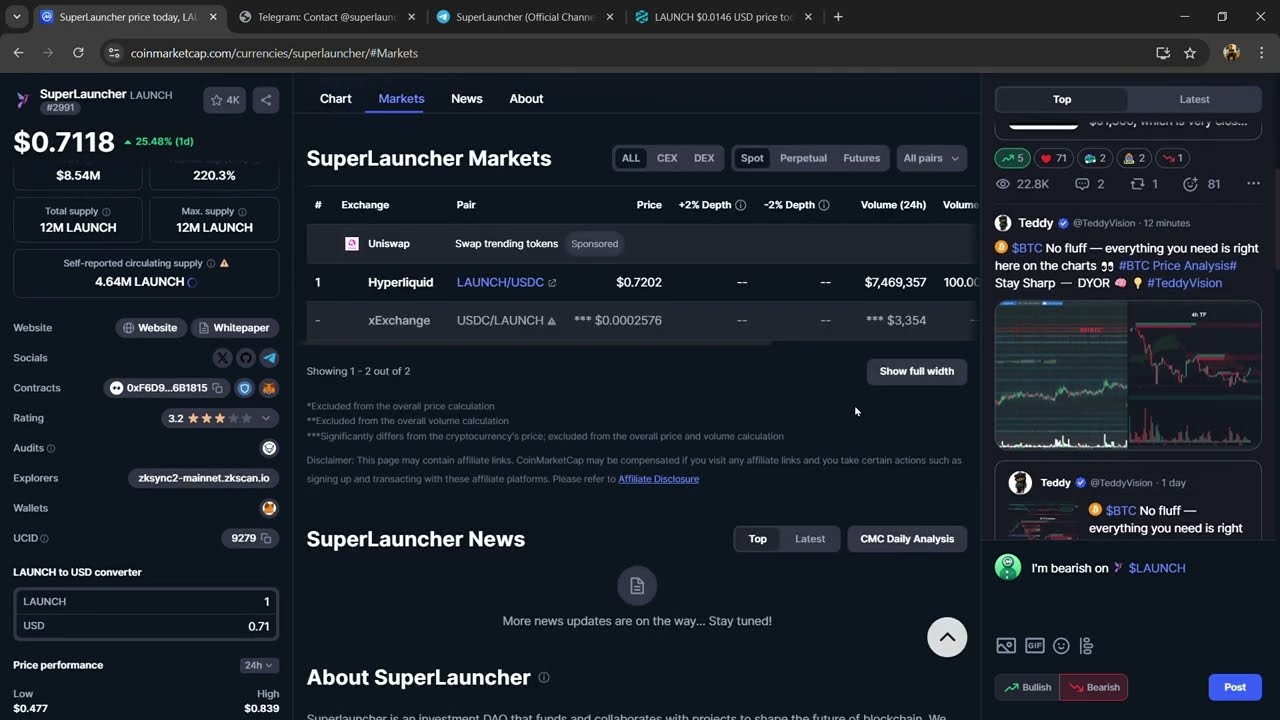
Task: Add token to MetaMask via fox icon in Contracts
Action: pyautogui.click(x=268, y=388)
